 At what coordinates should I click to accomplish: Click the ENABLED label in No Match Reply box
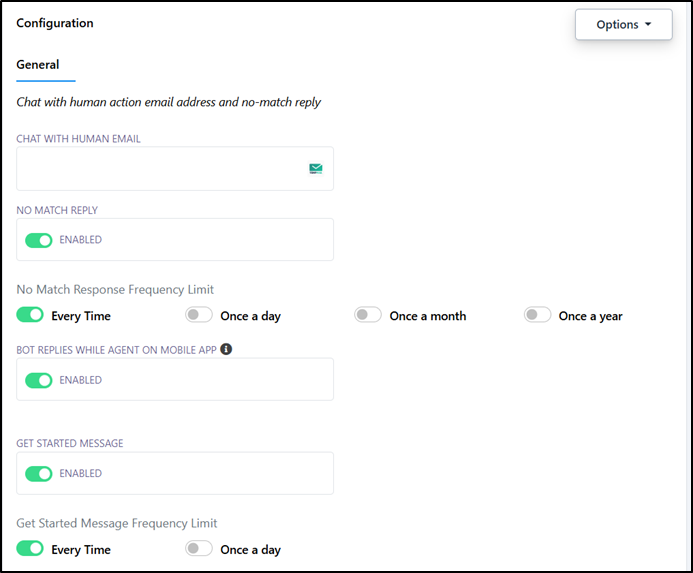[80, 240]
